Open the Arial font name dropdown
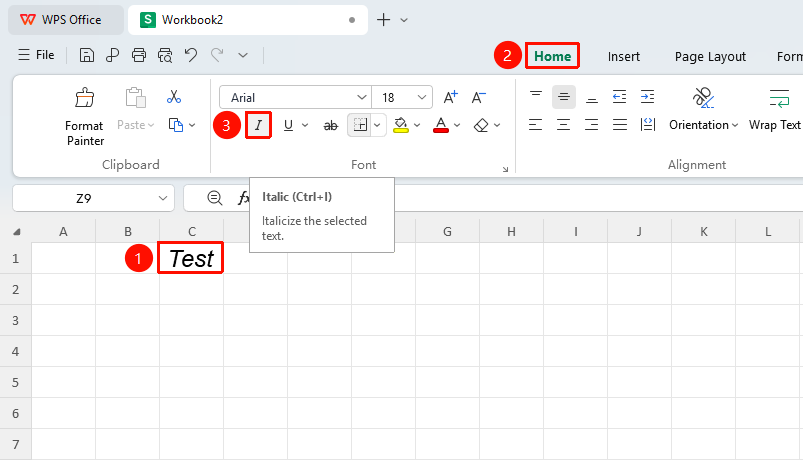 click(362, 97)
